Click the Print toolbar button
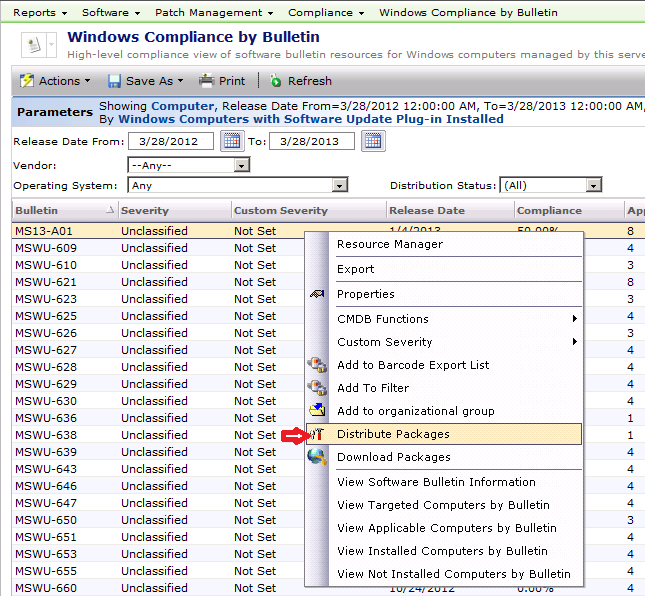645x596 pixels. (222, 81)
